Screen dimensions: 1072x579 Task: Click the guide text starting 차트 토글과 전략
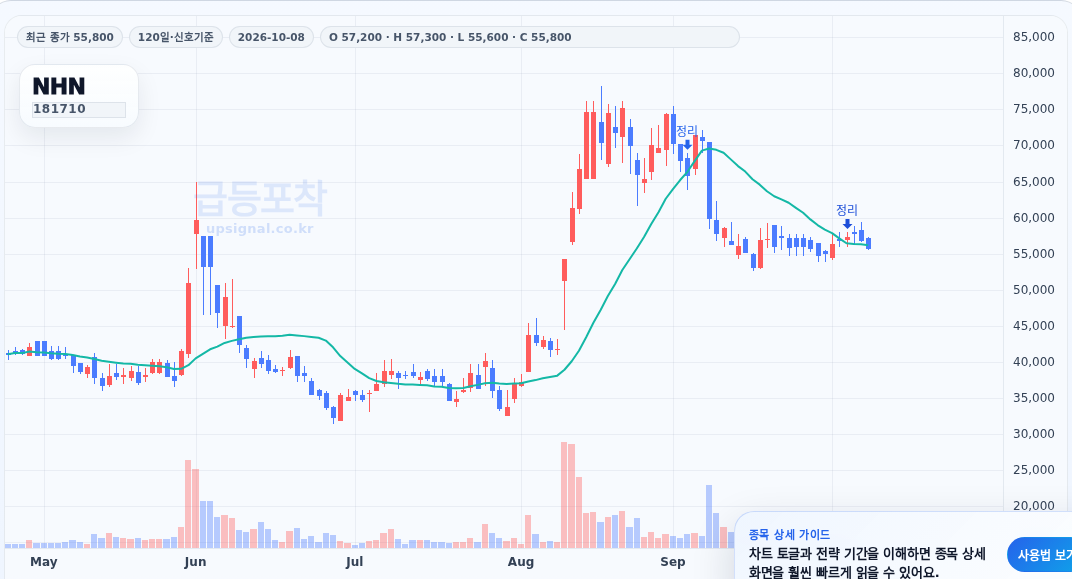tap(867, 563)
